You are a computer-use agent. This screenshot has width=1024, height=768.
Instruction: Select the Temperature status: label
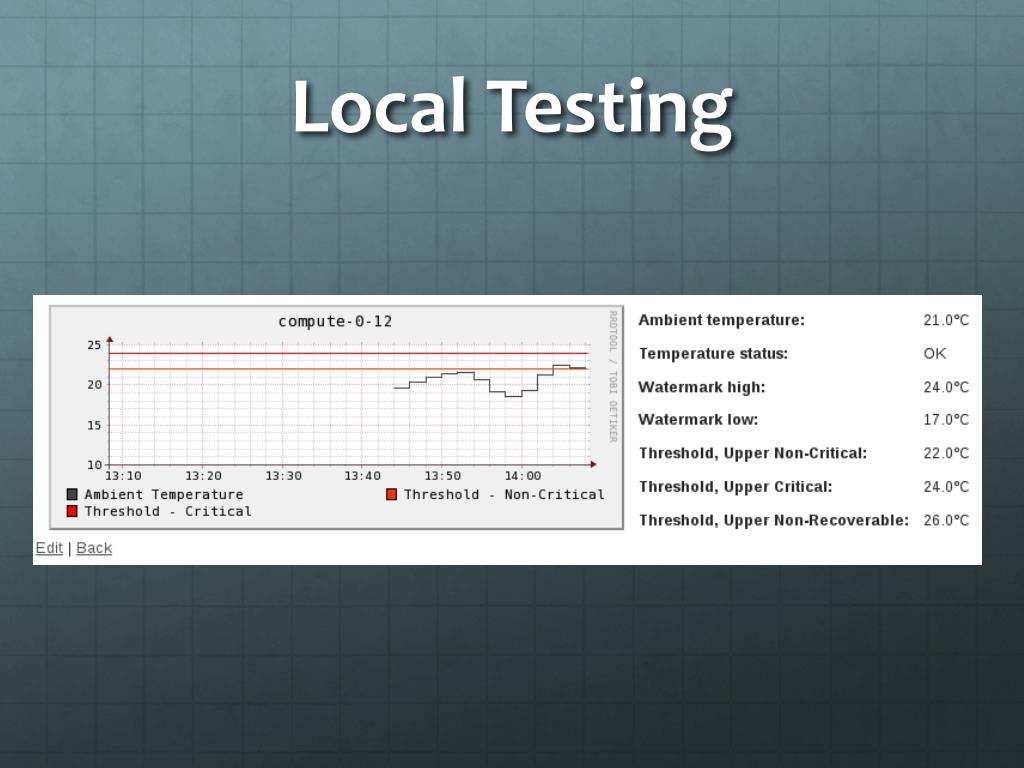[713, 353]
